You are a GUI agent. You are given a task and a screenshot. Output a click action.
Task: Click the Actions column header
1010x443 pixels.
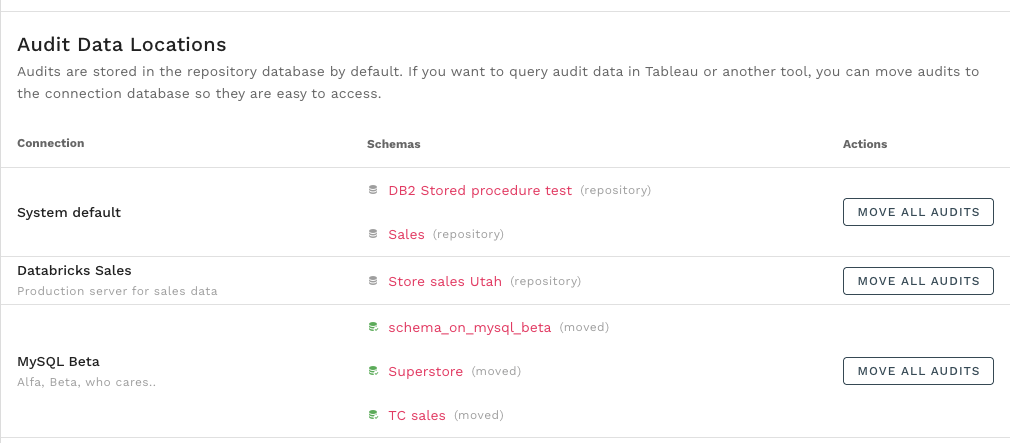click(865, 144)
